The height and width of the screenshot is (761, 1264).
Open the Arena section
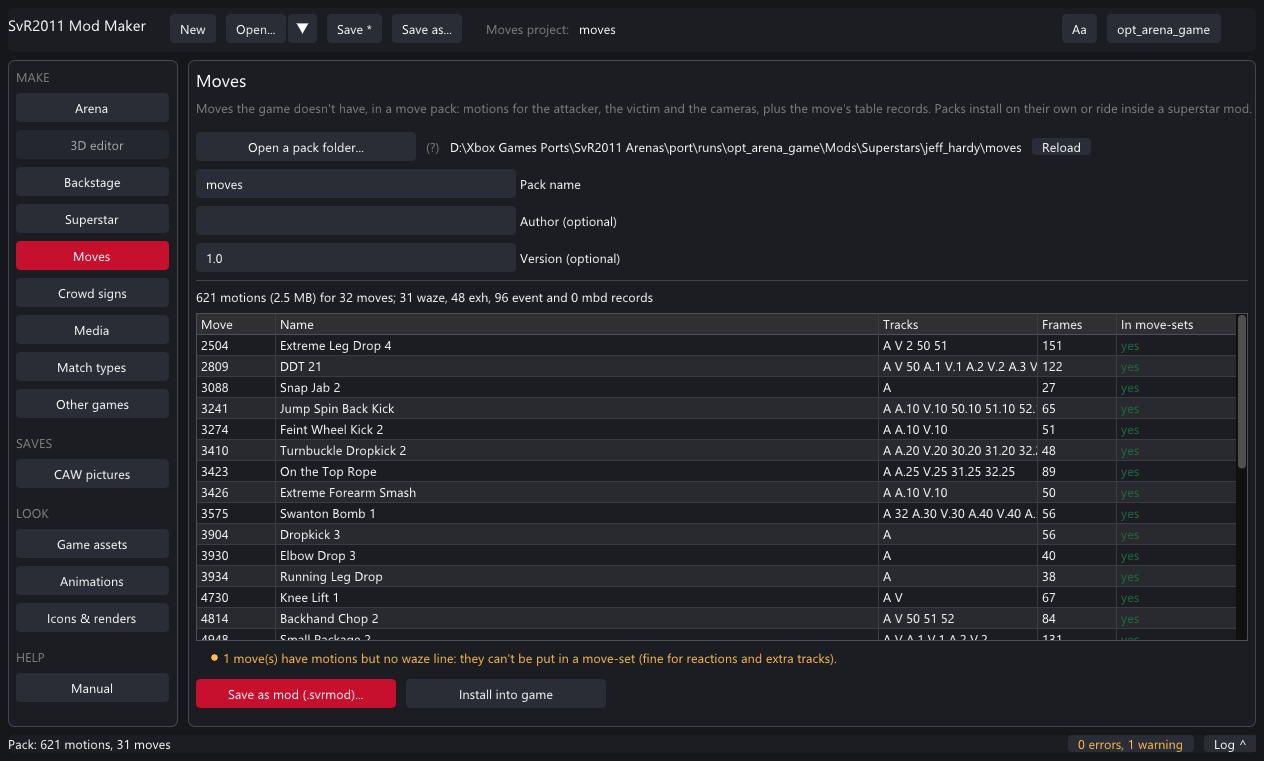pos(92,108)
